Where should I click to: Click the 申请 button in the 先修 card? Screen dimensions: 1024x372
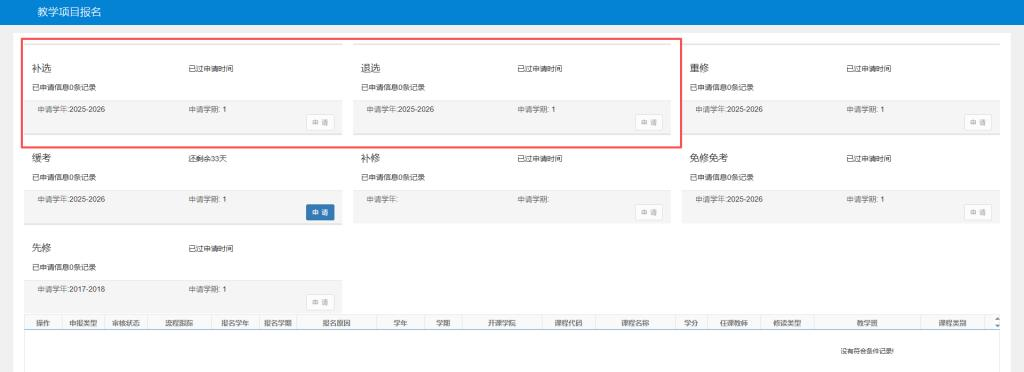click(x=320, y=302)
